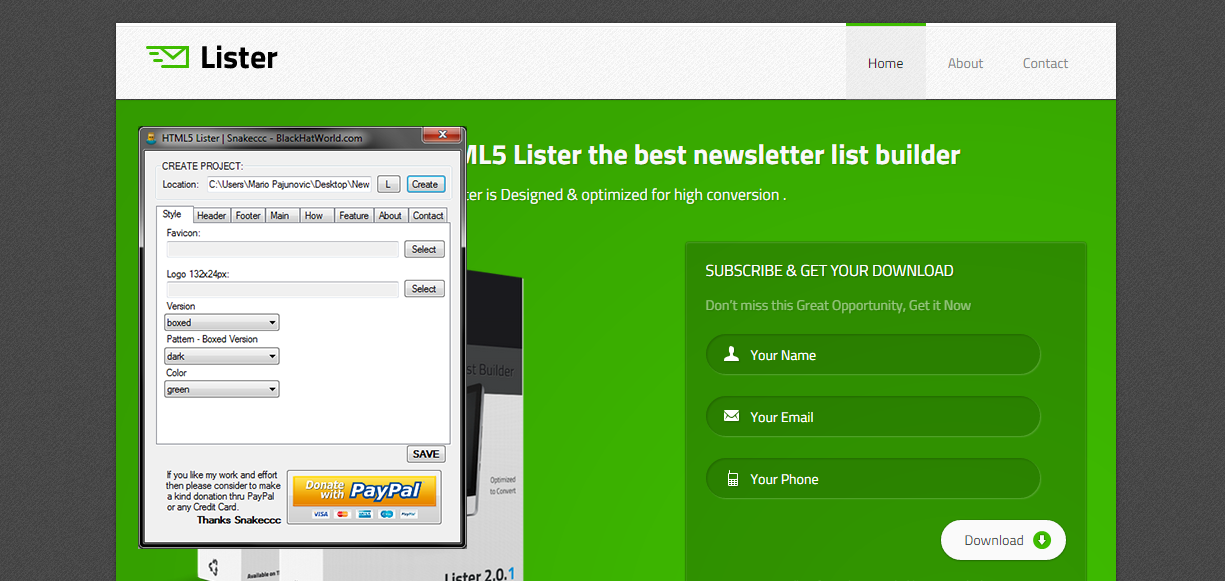Click the person icon in Your Name field
The height and width of the screenshot is (581, 1225).
tap(732, 354)
